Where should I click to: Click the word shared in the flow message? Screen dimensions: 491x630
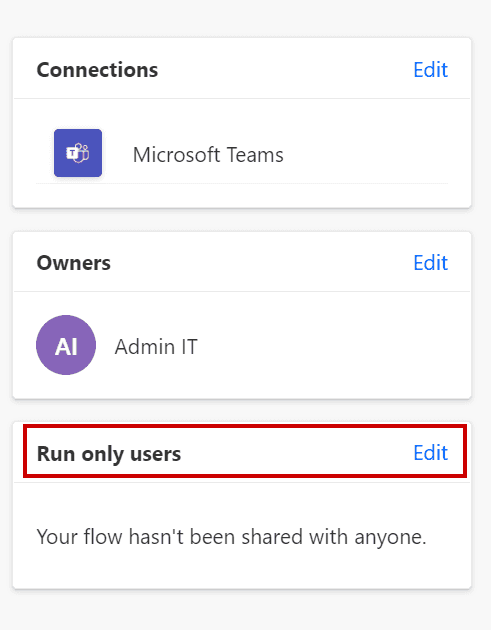(272, 537)
